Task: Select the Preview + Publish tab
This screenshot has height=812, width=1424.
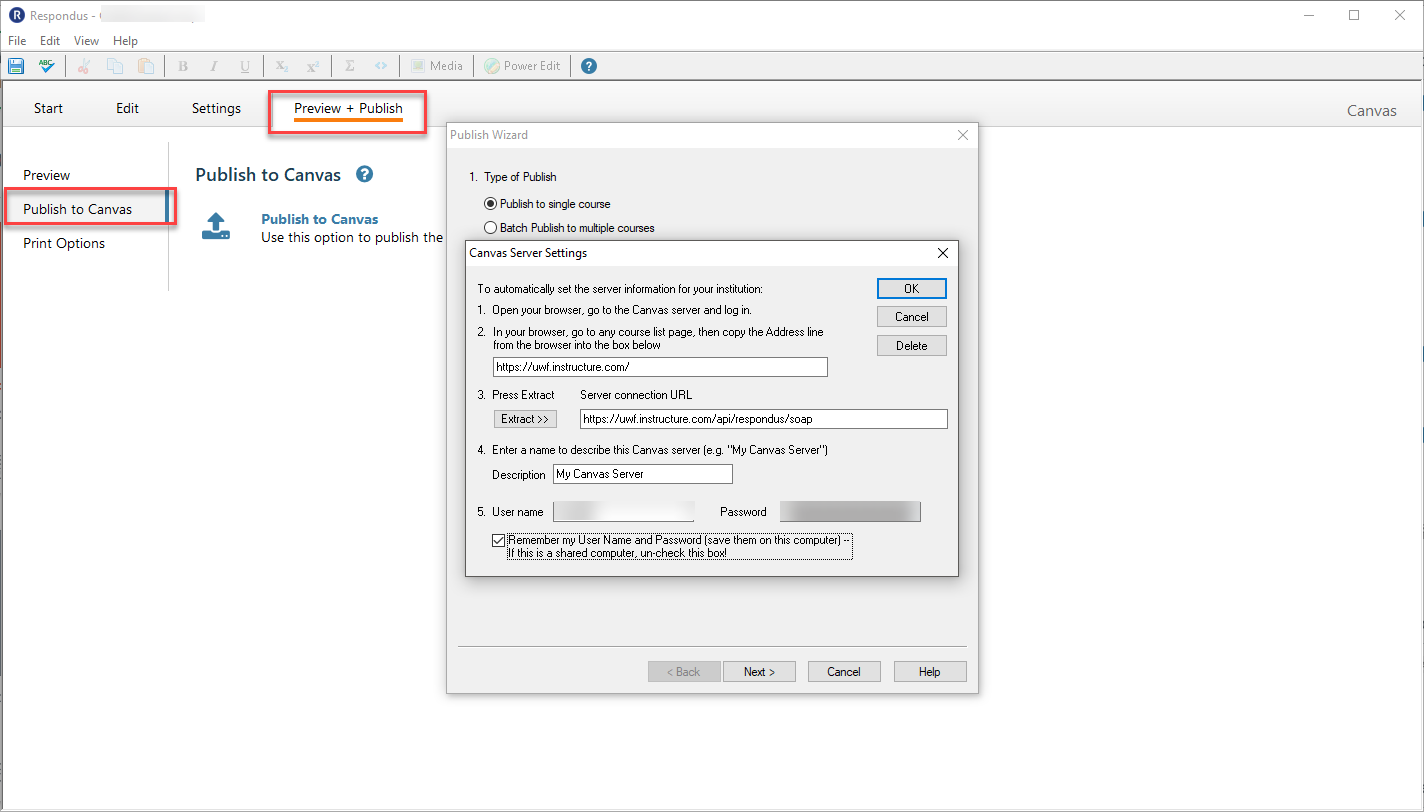Action: 348,109
